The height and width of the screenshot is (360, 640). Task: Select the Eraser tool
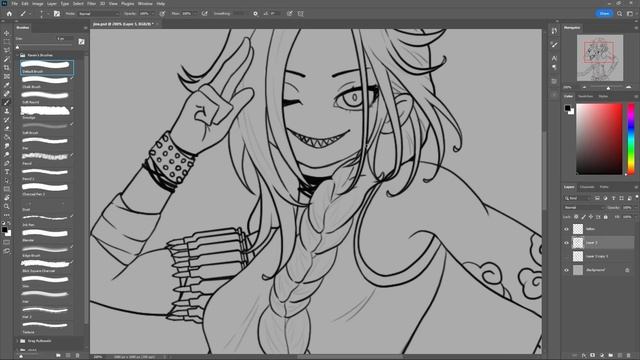7,129
